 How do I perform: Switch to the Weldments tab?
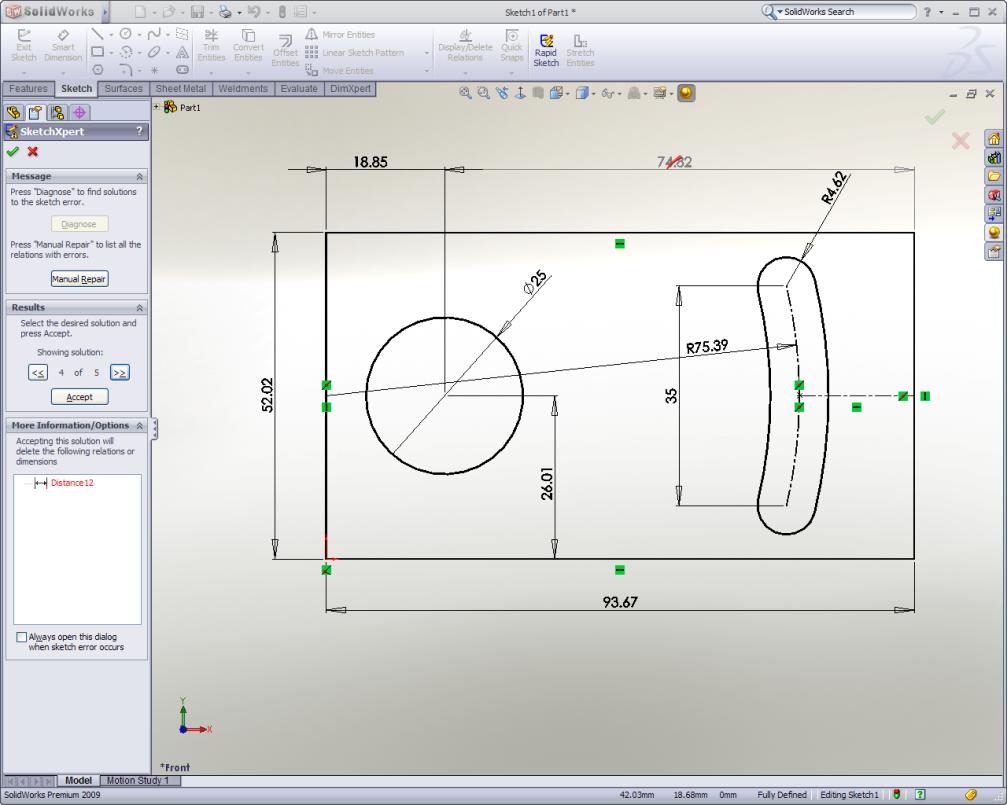pyautogui.click(x=243, y=89)
